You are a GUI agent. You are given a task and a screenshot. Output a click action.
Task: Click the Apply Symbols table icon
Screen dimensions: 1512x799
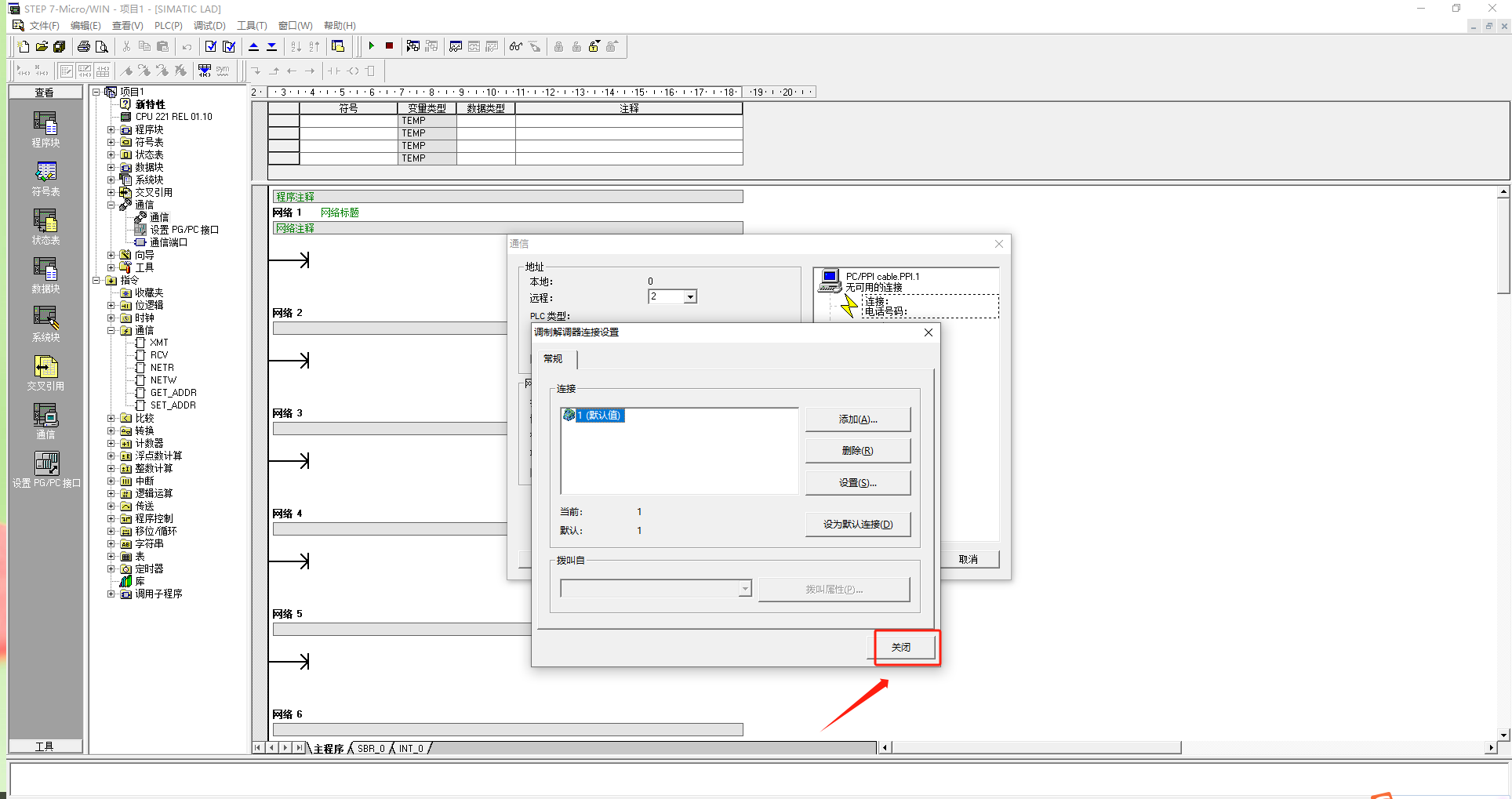click(x=205, y=71)
